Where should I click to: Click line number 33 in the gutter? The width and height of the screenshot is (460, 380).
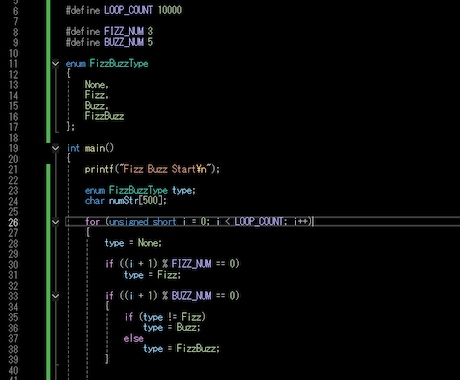coord(13,296)
